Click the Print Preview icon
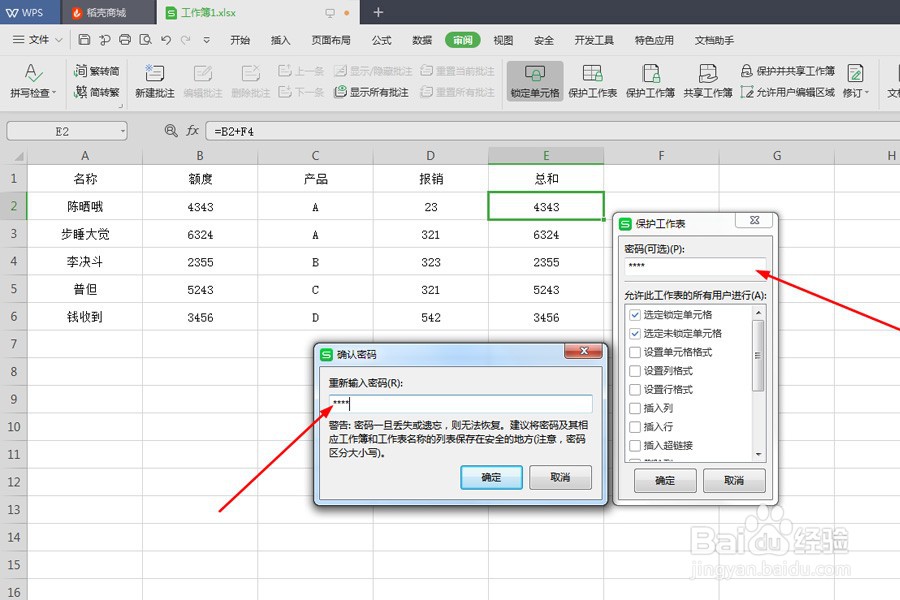900x600 pixels. point(145,40)
